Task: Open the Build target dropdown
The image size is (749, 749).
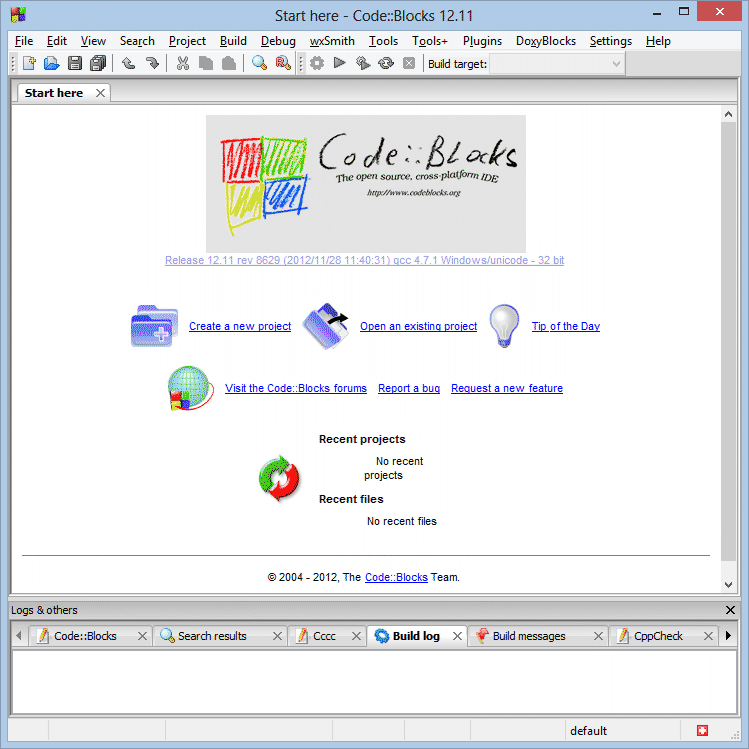Action: 556,64
